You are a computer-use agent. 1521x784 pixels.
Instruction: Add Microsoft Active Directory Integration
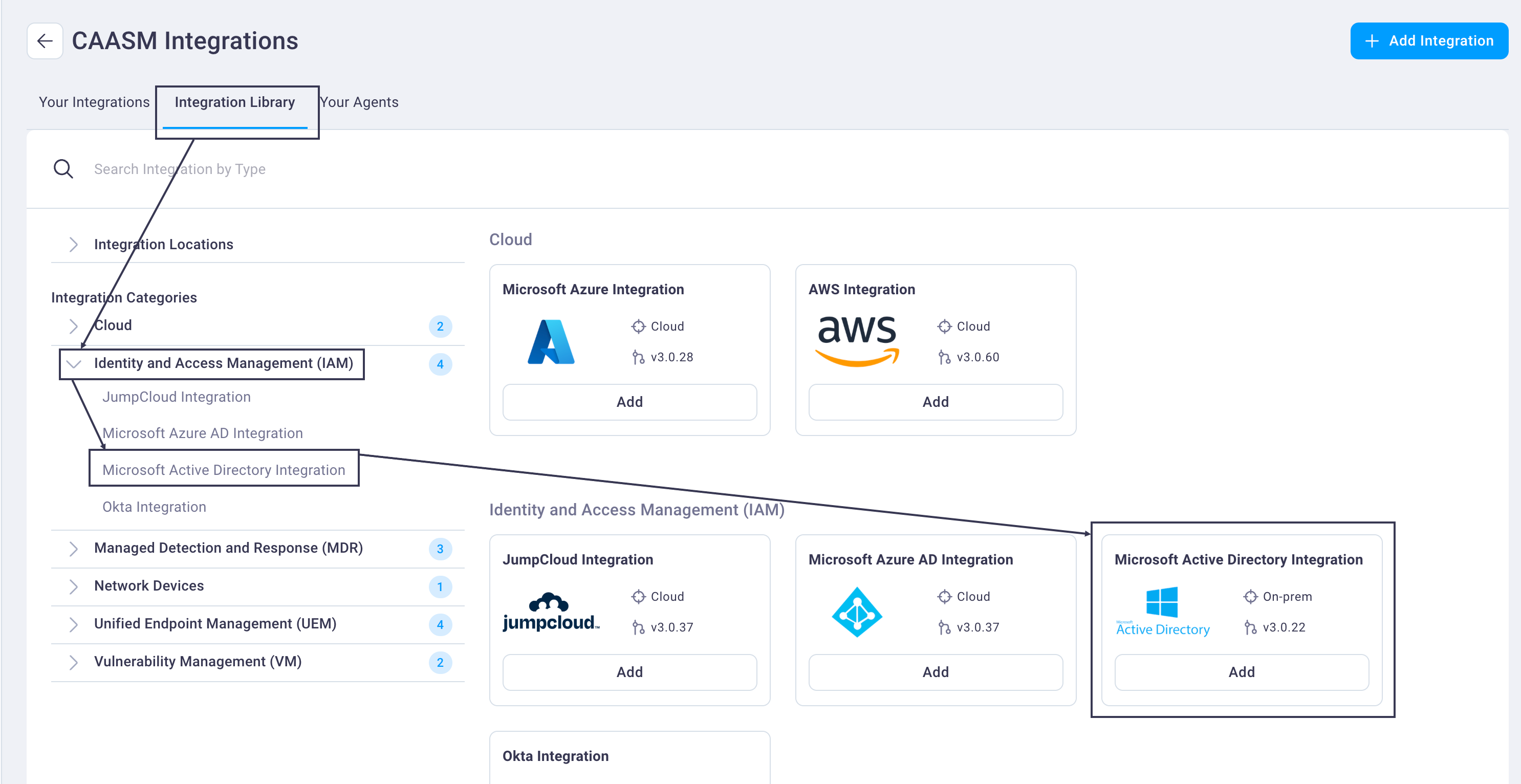point(1241,672)
